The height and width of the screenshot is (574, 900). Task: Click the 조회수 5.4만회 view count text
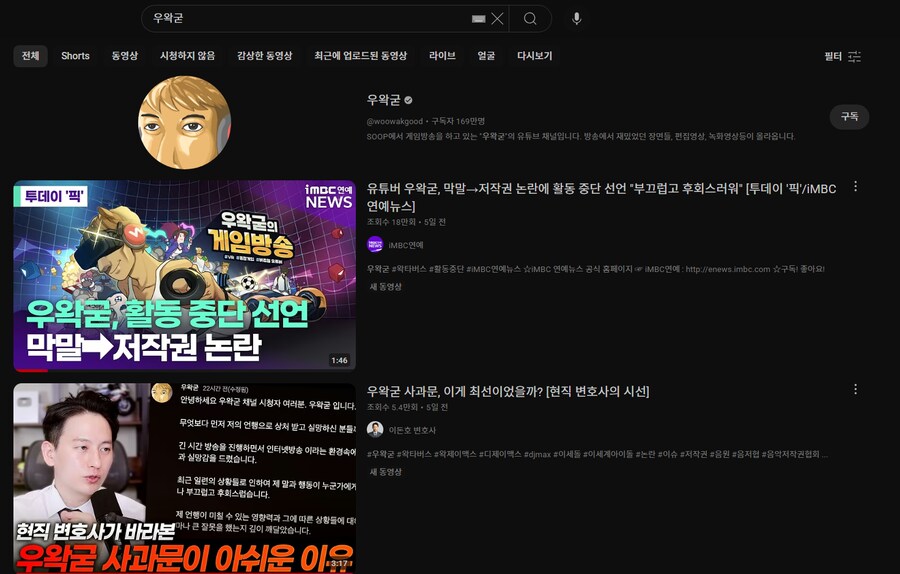(x=392, y=407)
